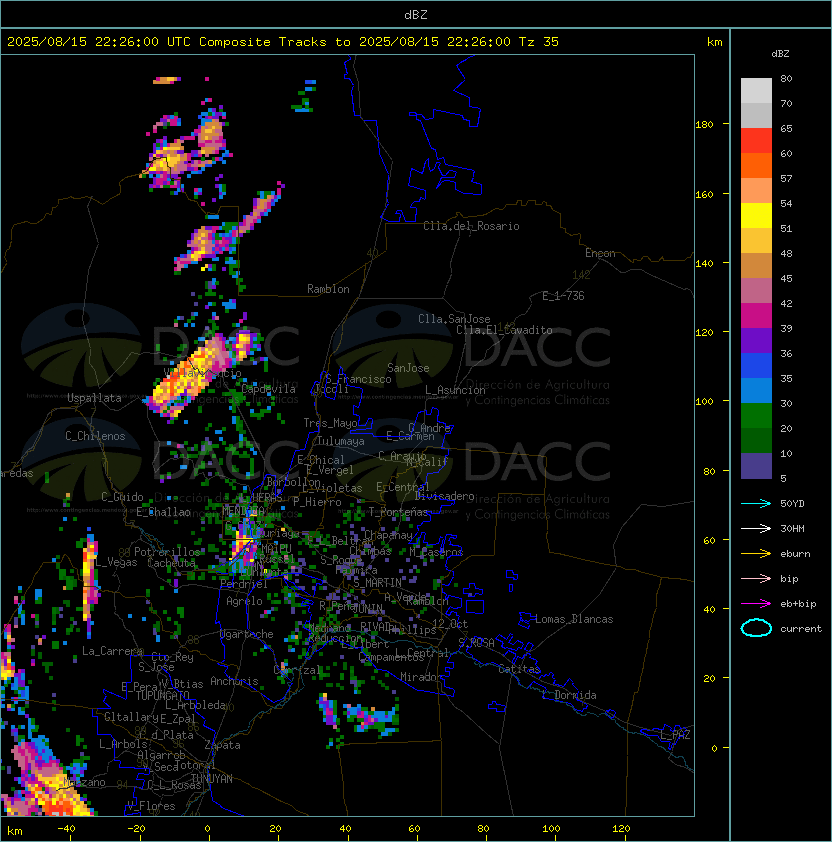The width and height of the screenshot is (832, 842).
Task: Click the 'Capdevila' map label
Action: [269, 389]
